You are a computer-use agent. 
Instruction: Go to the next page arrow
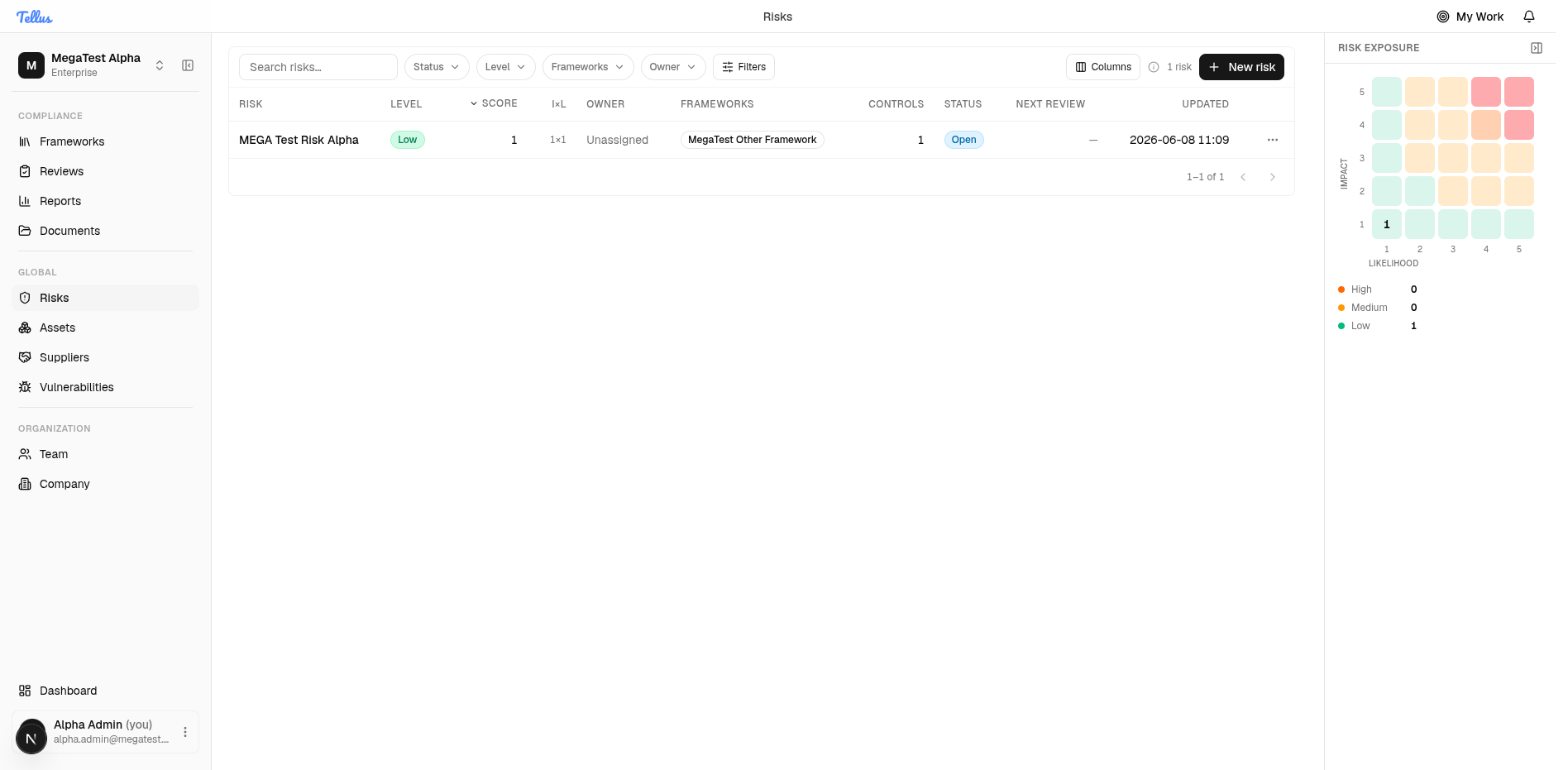tap(1273, 177)
